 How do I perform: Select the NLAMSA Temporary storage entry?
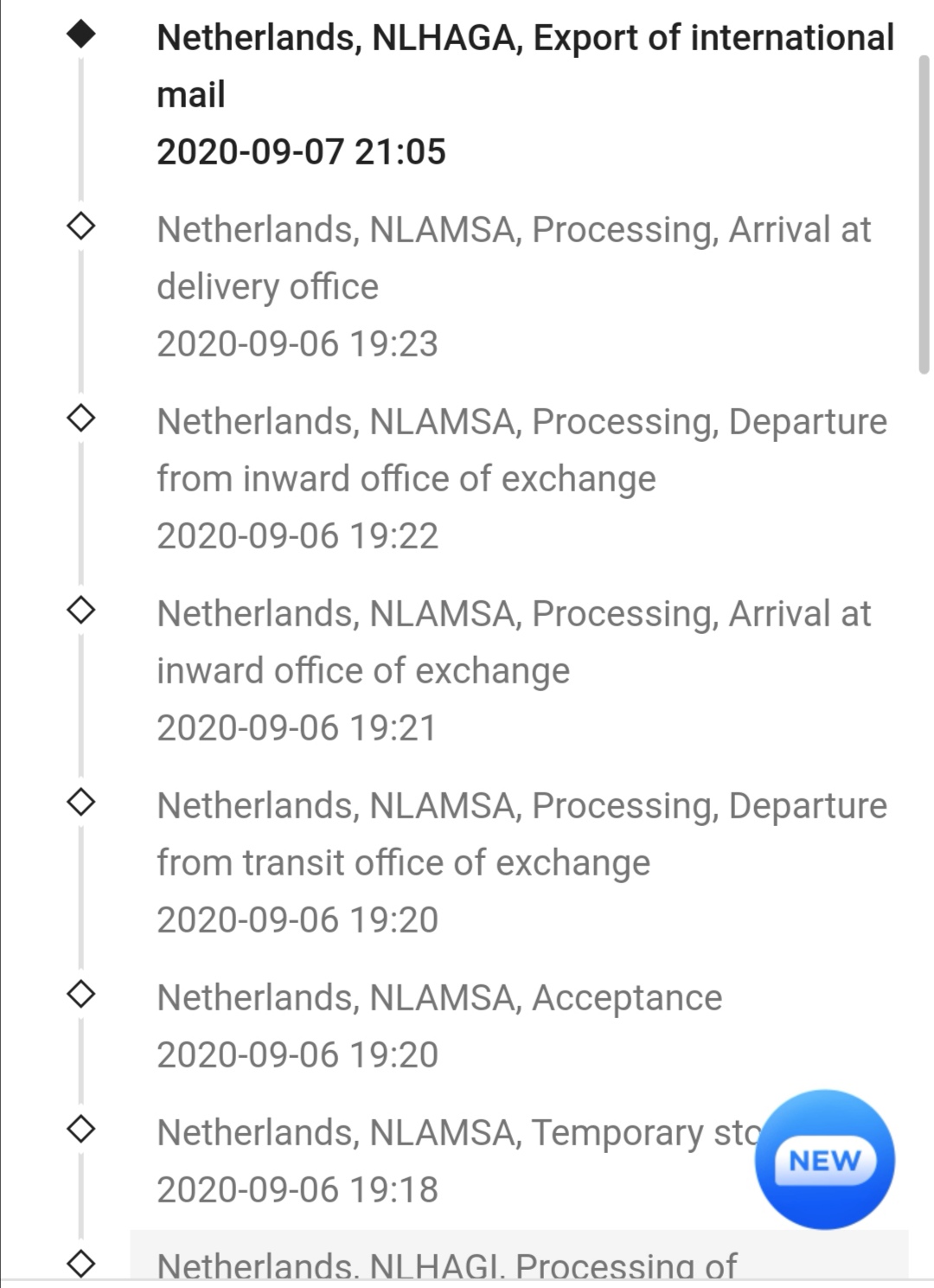pos(458,1161)
